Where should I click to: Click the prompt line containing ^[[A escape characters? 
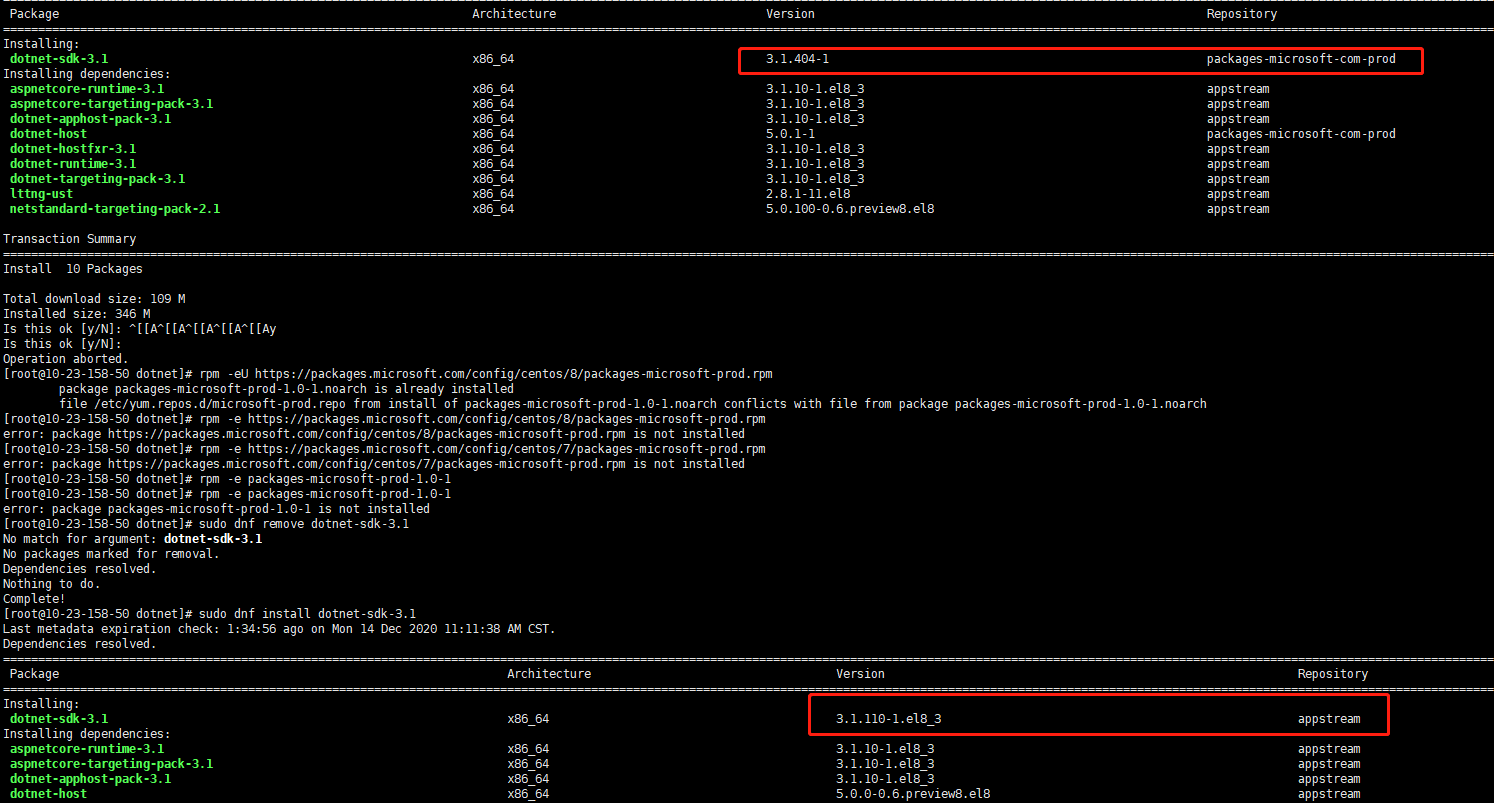click(x=140, y=329)
